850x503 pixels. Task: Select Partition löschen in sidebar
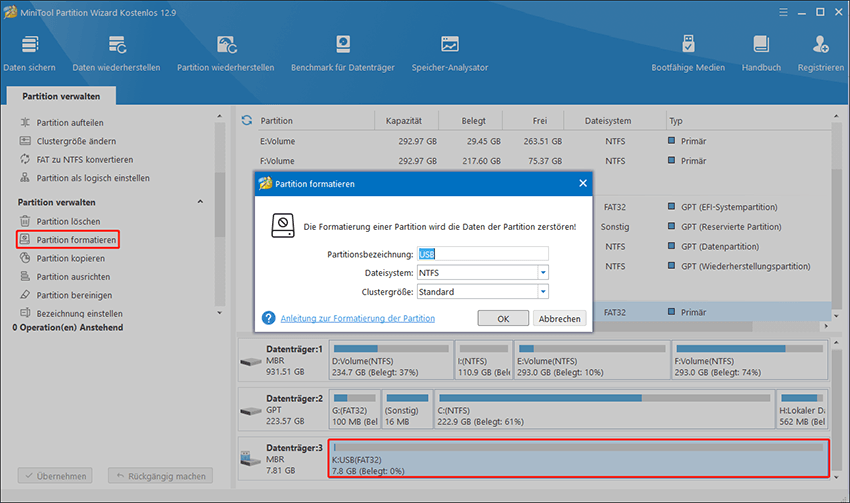click(x=68, y=221)
